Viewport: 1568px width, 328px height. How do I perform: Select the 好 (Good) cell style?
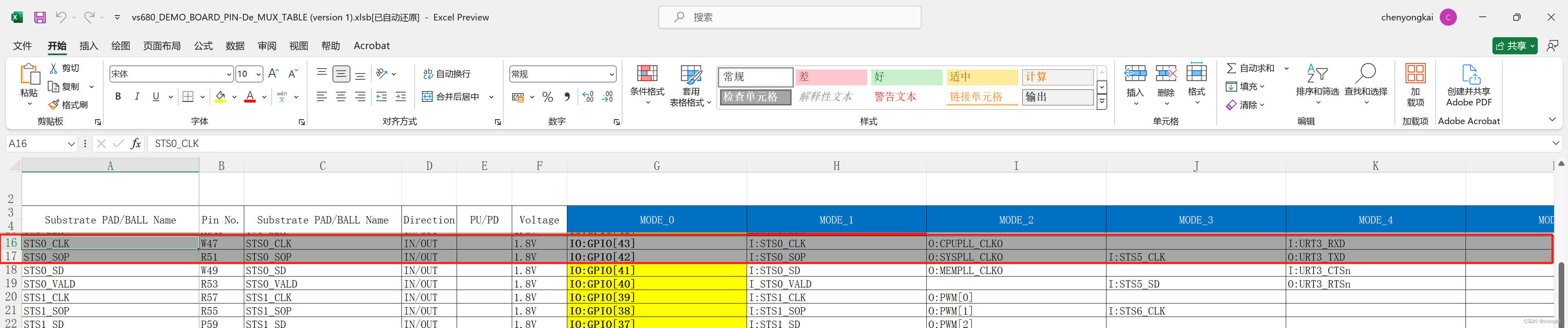pyautogui.click(x=906, y=77)
